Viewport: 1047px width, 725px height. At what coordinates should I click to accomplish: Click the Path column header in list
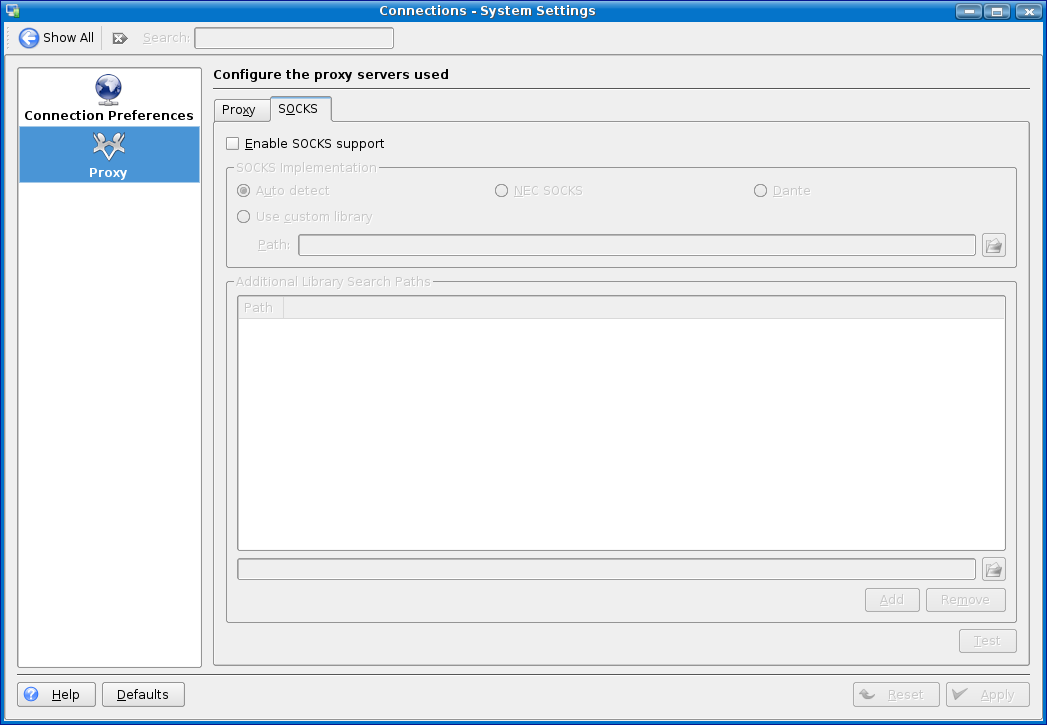pyautogui.click(x=259, y=307)
